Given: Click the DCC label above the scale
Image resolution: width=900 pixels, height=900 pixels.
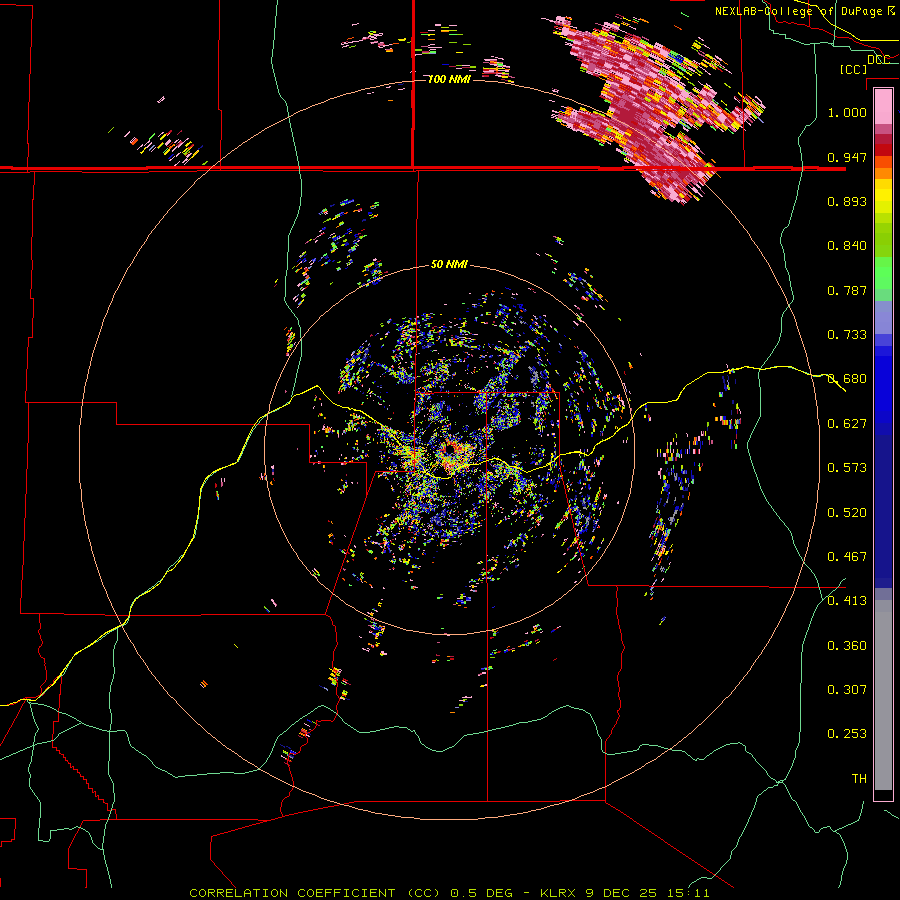Looking at the screenshot, I should [878, 59].
